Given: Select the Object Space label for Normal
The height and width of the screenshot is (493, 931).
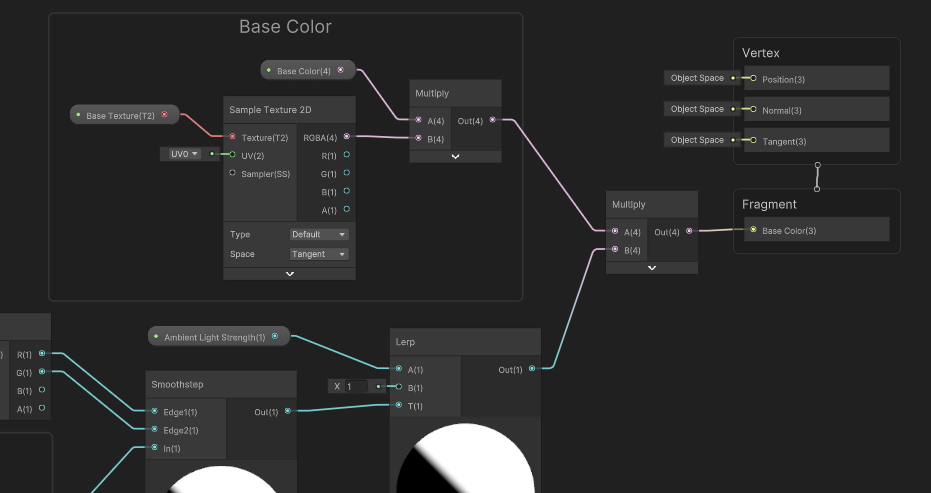Looking at the screenshot, I should click(697, 109).
